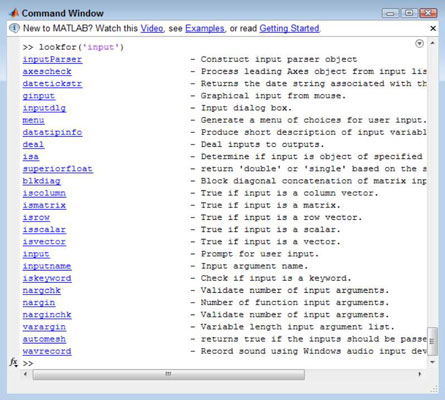The width and height of the screenshot is (445, 400).
Task: Open the superiorfloat help link
Action: (x=58, y=169)
